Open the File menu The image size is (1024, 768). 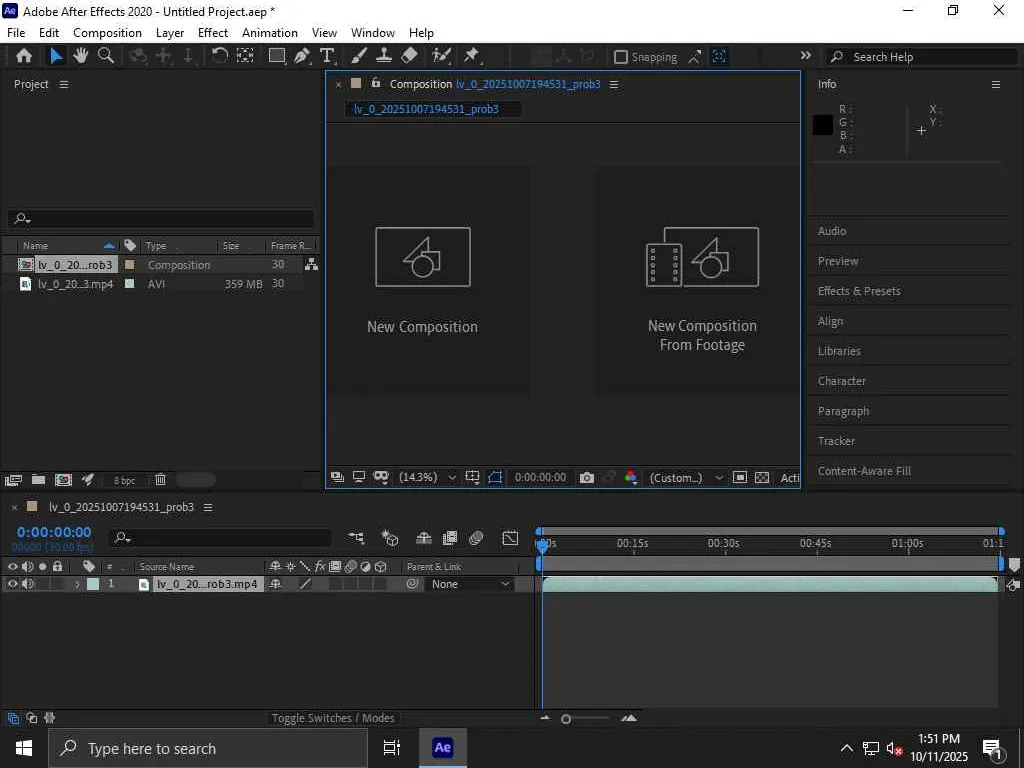click(x=16, y=33)
